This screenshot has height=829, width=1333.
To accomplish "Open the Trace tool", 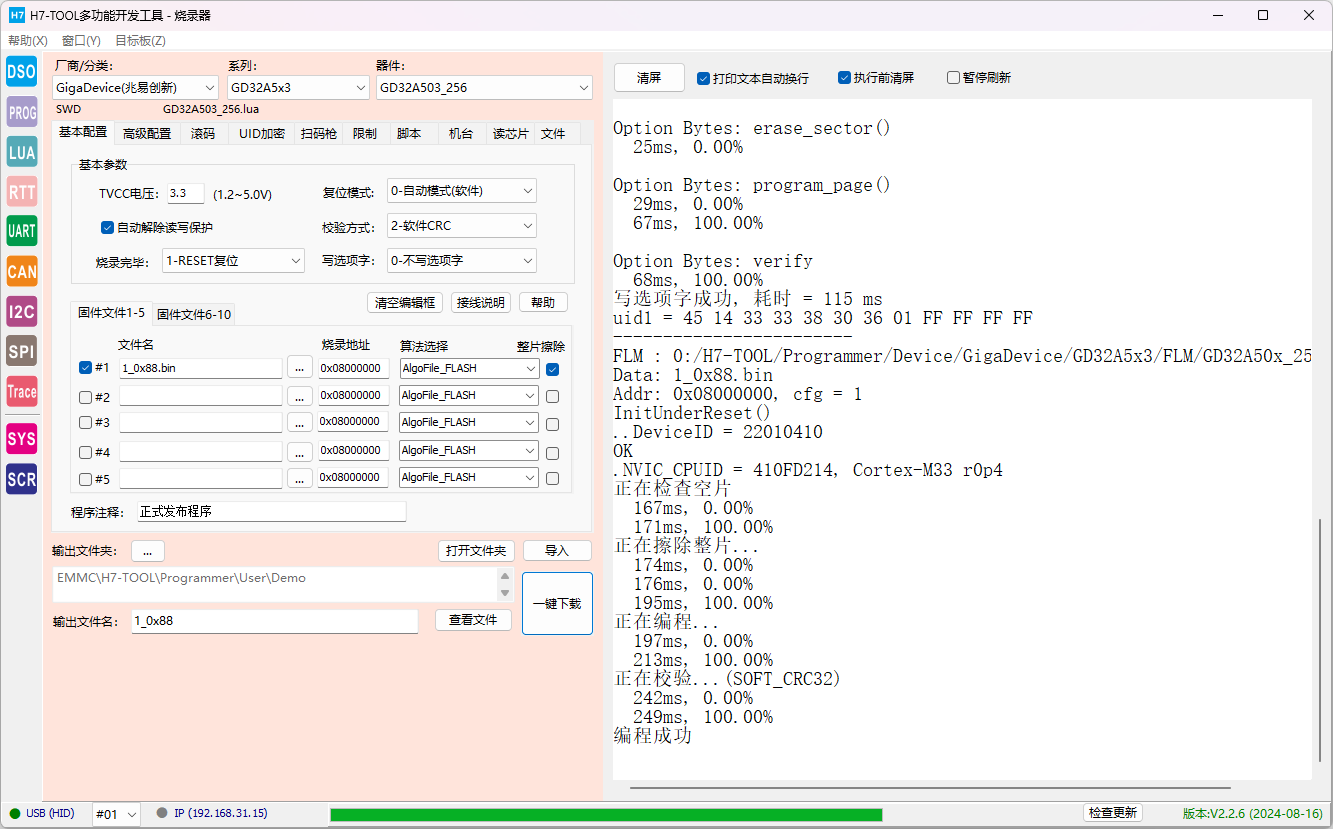I will [22, 392].
